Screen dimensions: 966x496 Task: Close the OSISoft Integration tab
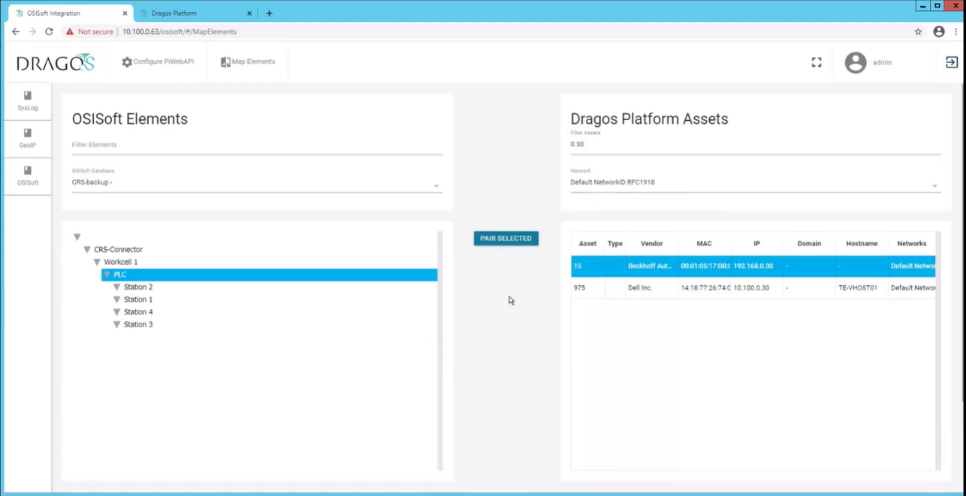[x=125, y=13]
